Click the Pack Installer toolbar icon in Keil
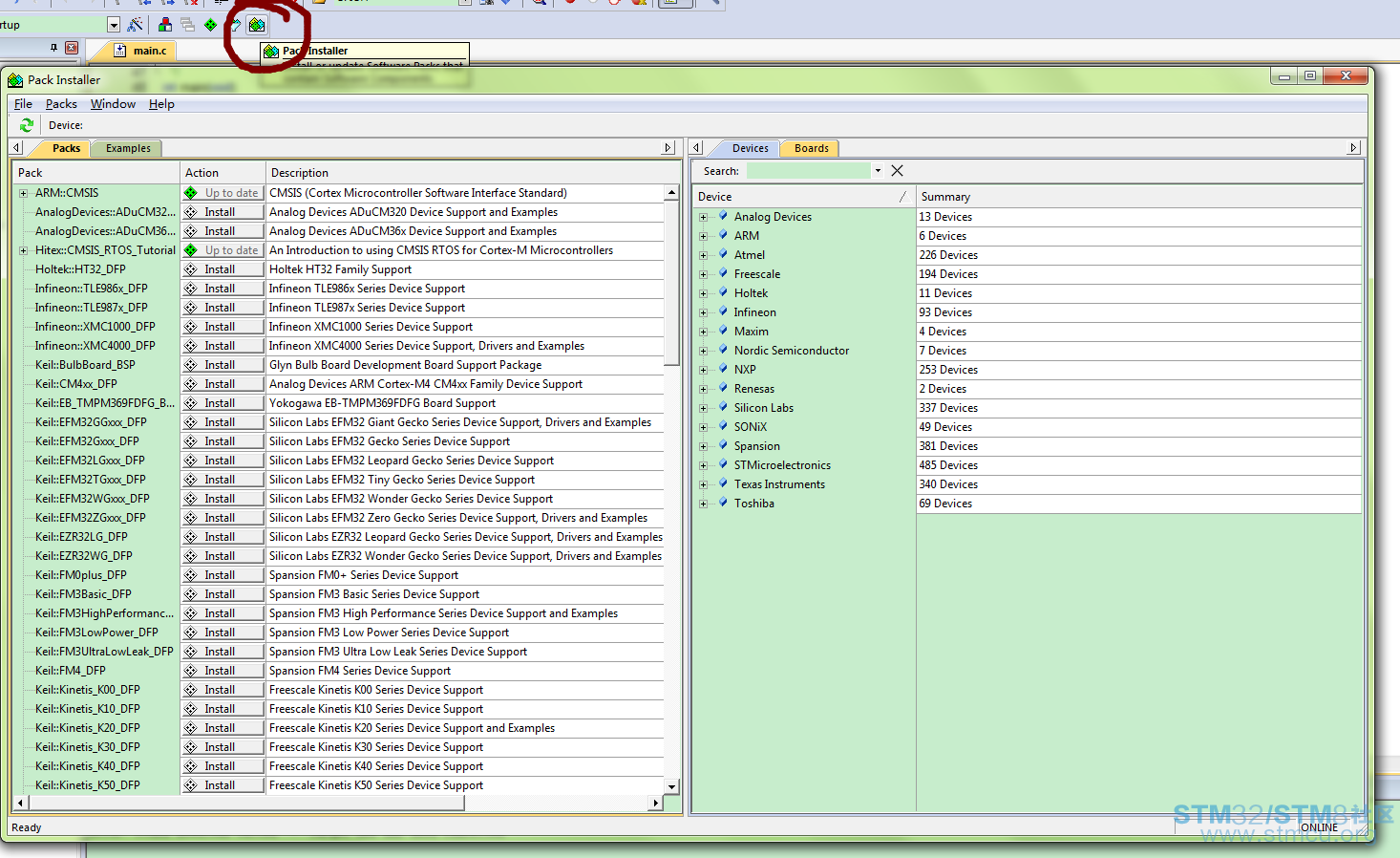 click(x=257, y=25)
